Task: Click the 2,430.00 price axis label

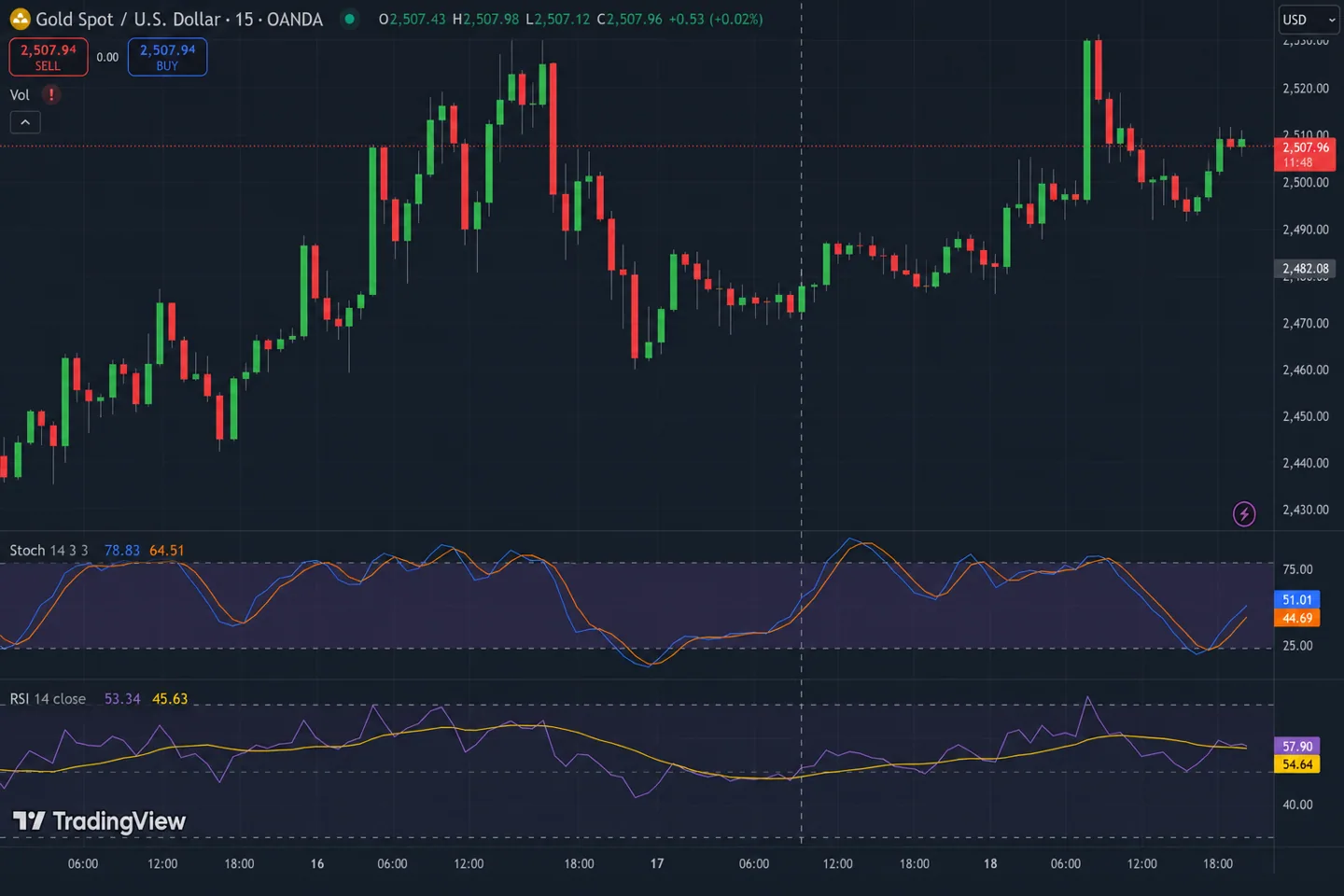Action: (1305, 511)
